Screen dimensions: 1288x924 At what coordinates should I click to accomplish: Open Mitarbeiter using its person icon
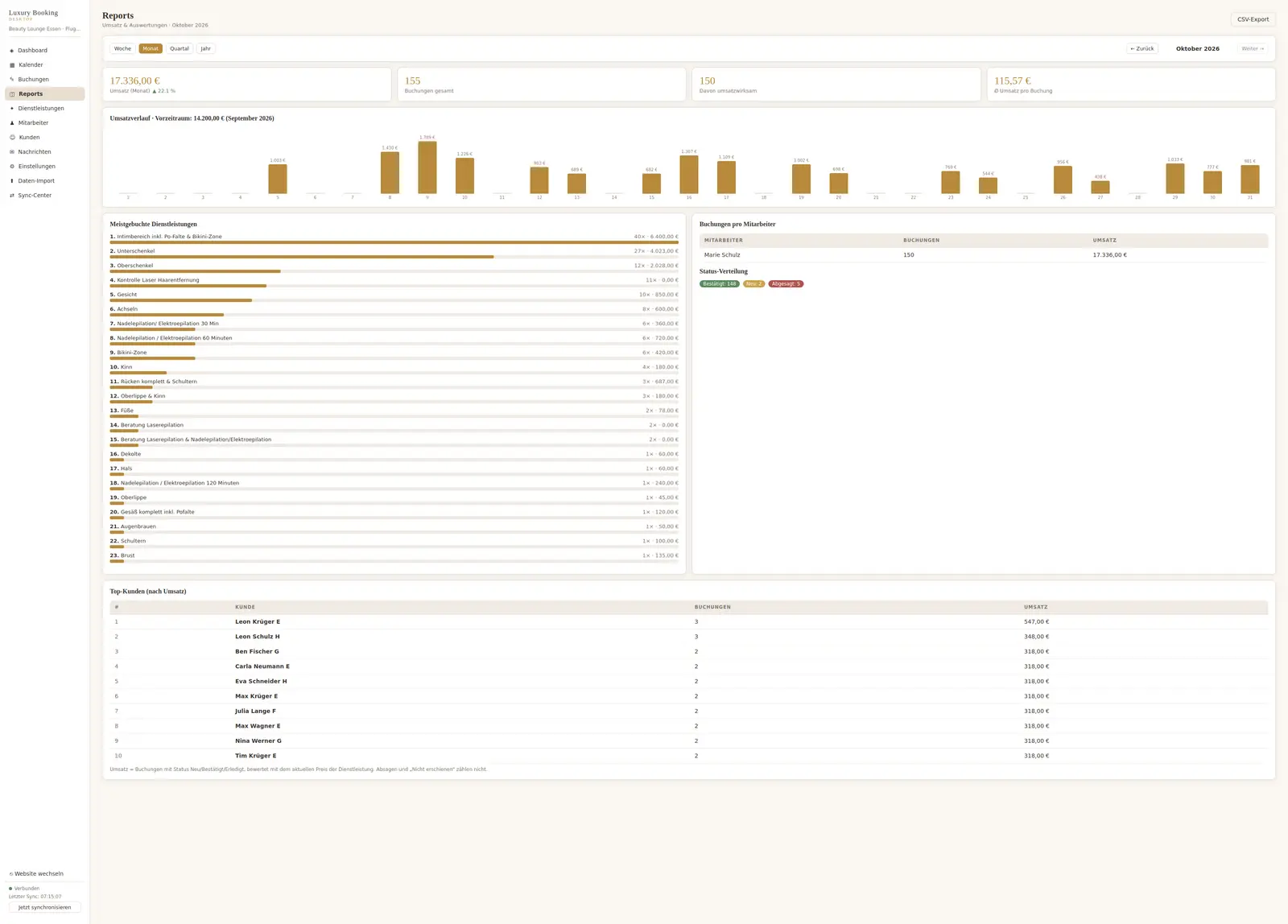point(12,123)
